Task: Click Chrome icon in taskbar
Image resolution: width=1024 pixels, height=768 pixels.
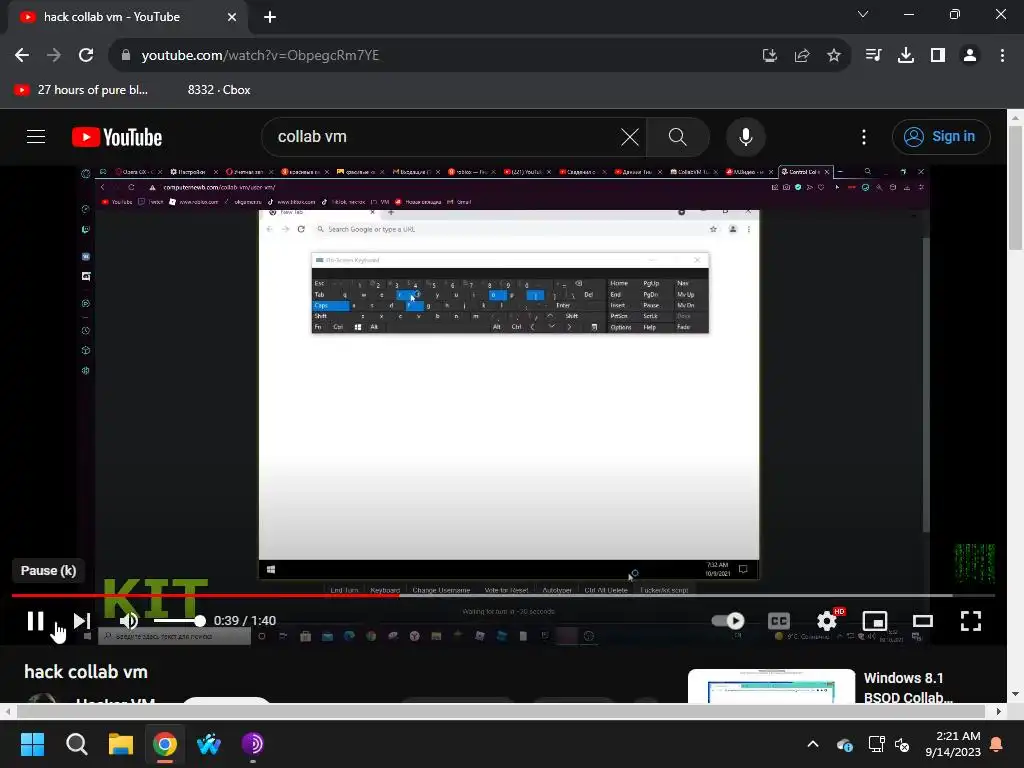Action: coord(165,744)
